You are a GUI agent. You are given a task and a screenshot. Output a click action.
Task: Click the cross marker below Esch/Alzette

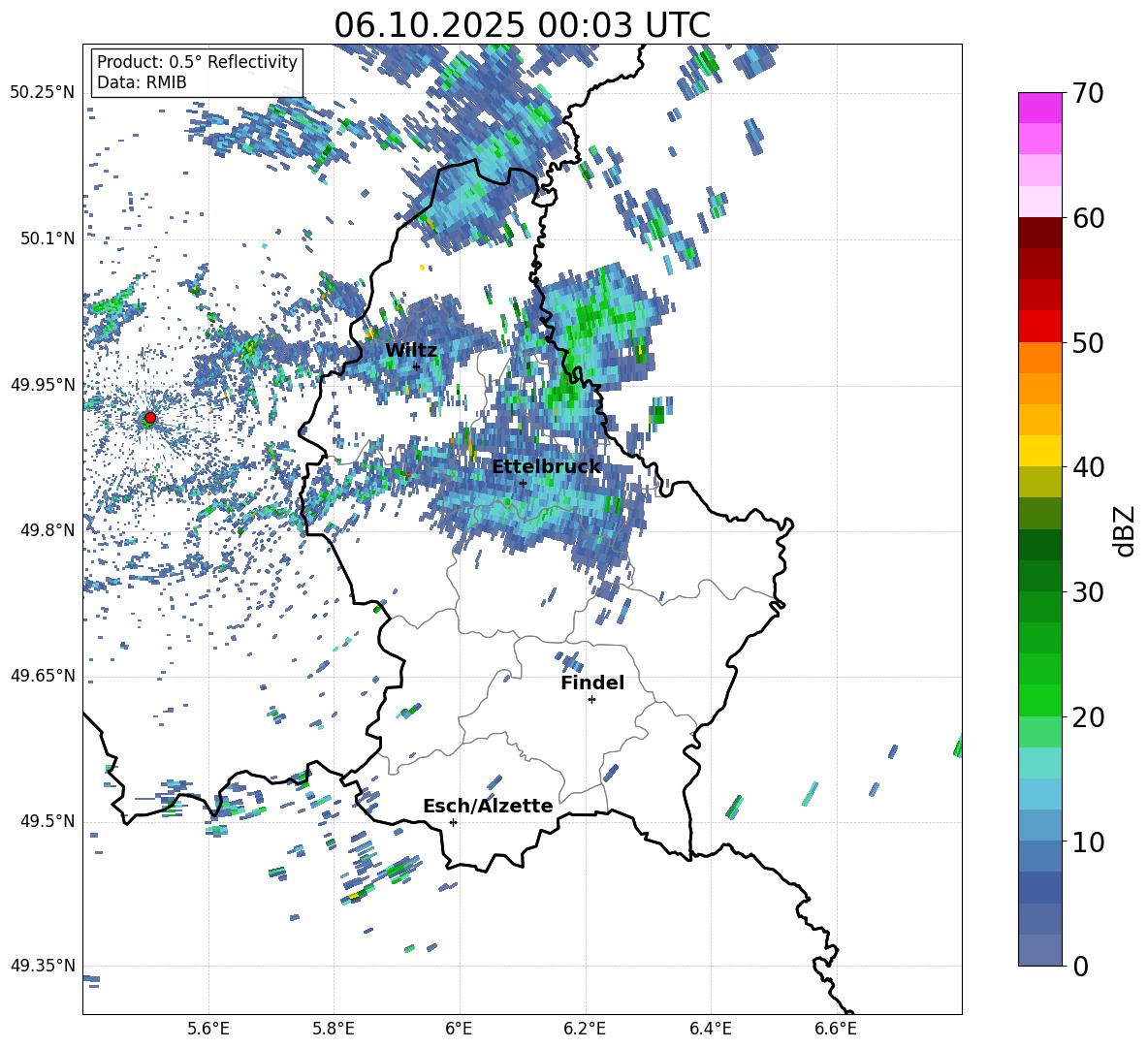453,822
